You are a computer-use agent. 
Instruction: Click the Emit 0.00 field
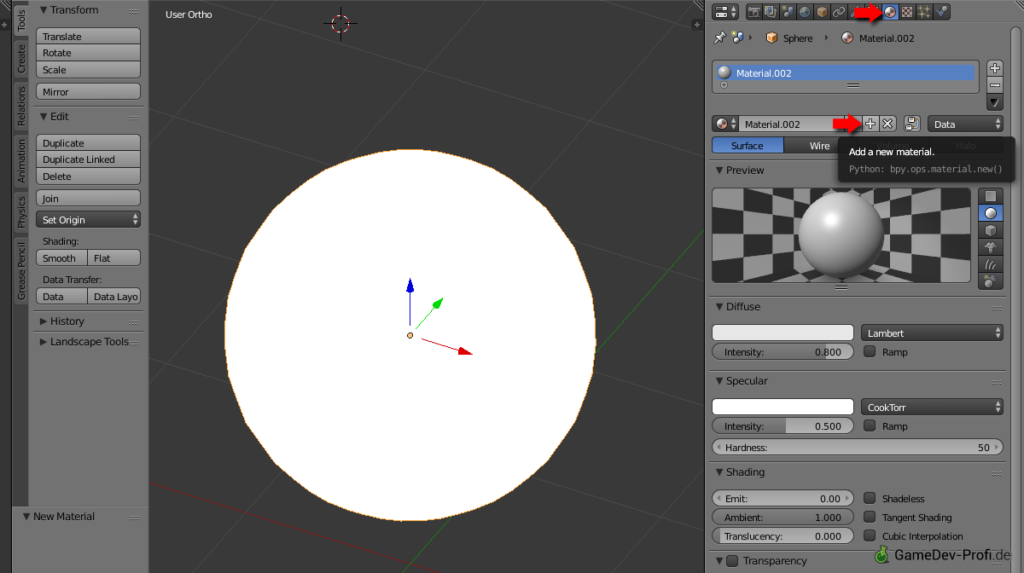(x=782, y=499)
